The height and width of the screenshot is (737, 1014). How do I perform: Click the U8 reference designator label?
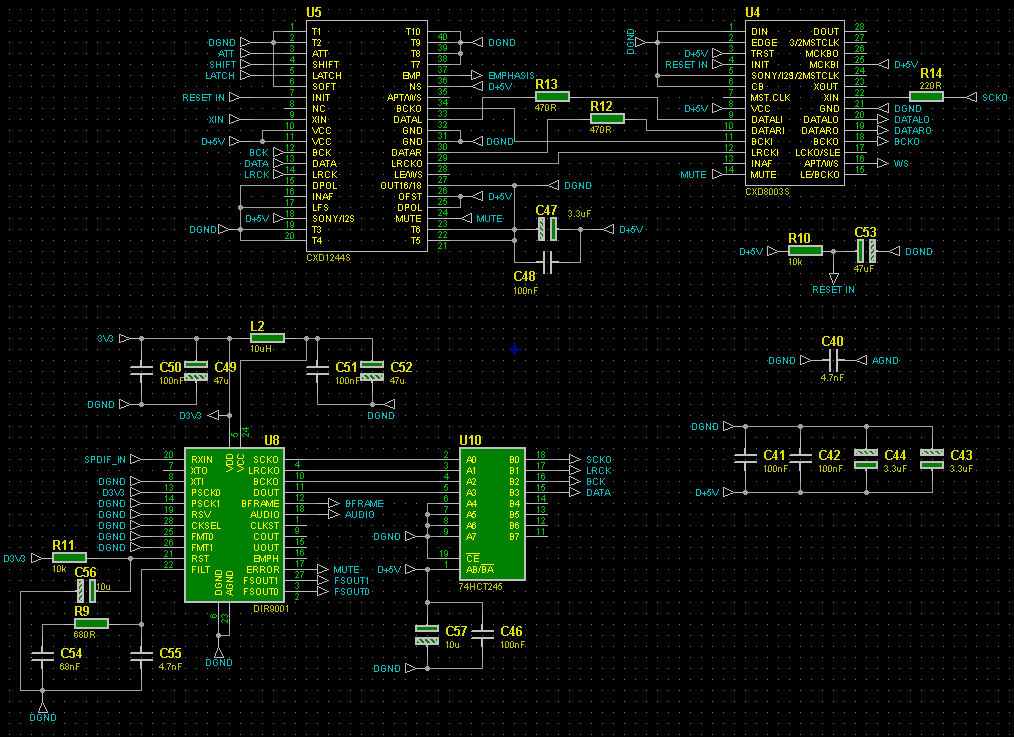click(272, 440)
